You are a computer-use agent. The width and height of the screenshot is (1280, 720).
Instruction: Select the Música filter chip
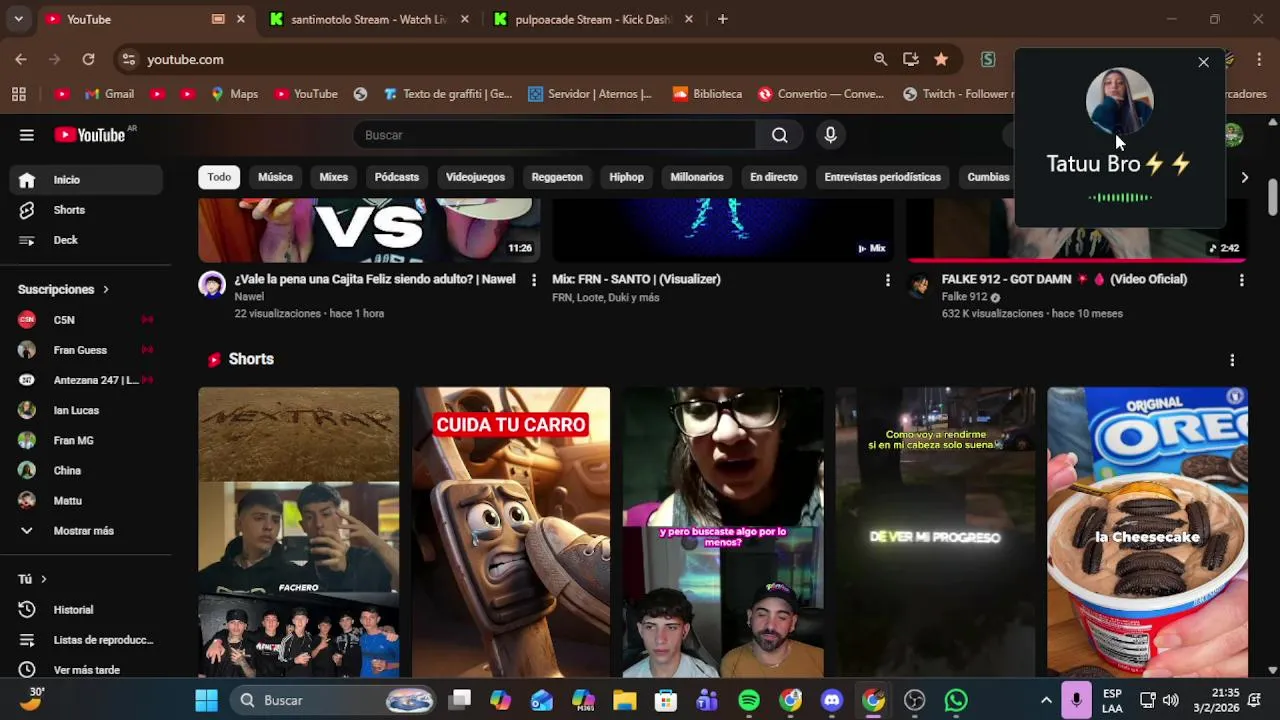(x=275, y=177)
